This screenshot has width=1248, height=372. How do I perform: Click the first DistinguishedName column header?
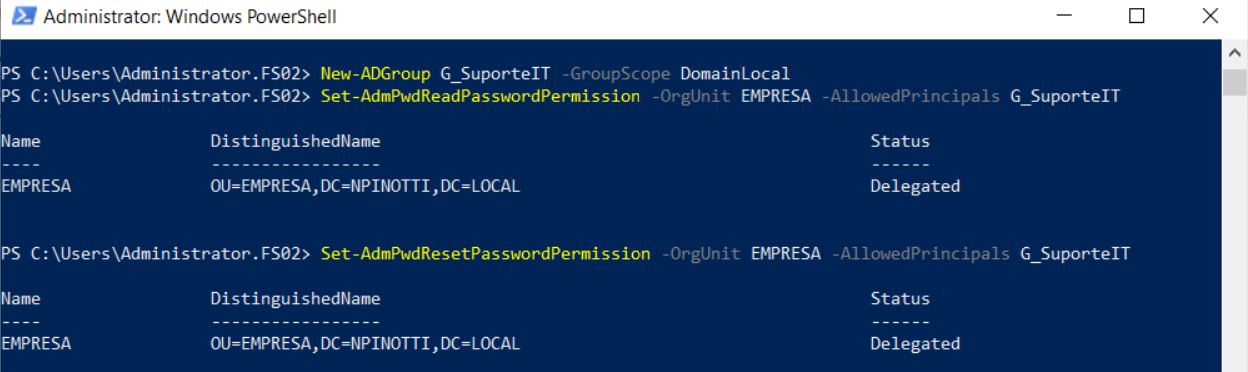click(x=295, y=141)
